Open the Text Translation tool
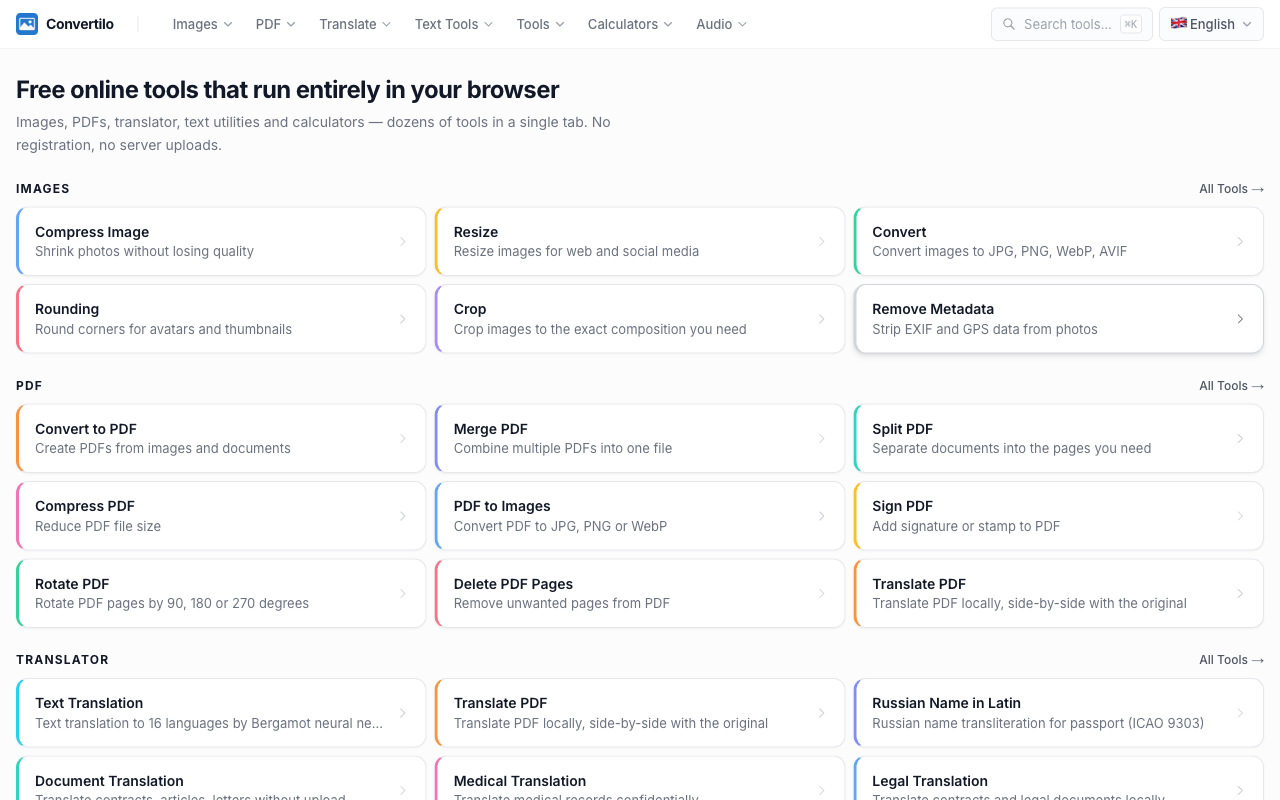Screen dimensions: 1280x800 coord(221,713)
